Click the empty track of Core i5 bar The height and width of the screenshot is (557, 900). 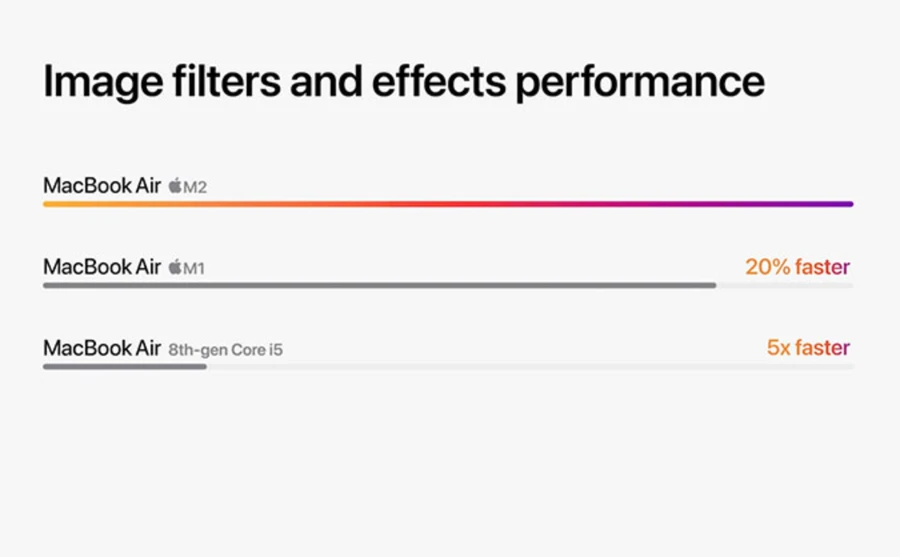[530, 366]
